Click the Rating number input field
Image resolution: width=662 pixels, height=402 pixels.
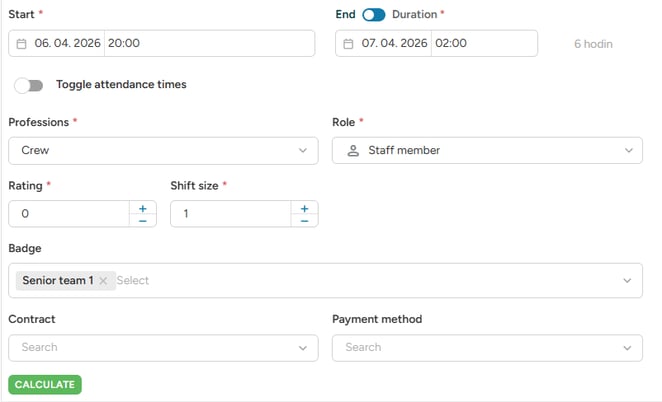(x=68, y=214)
